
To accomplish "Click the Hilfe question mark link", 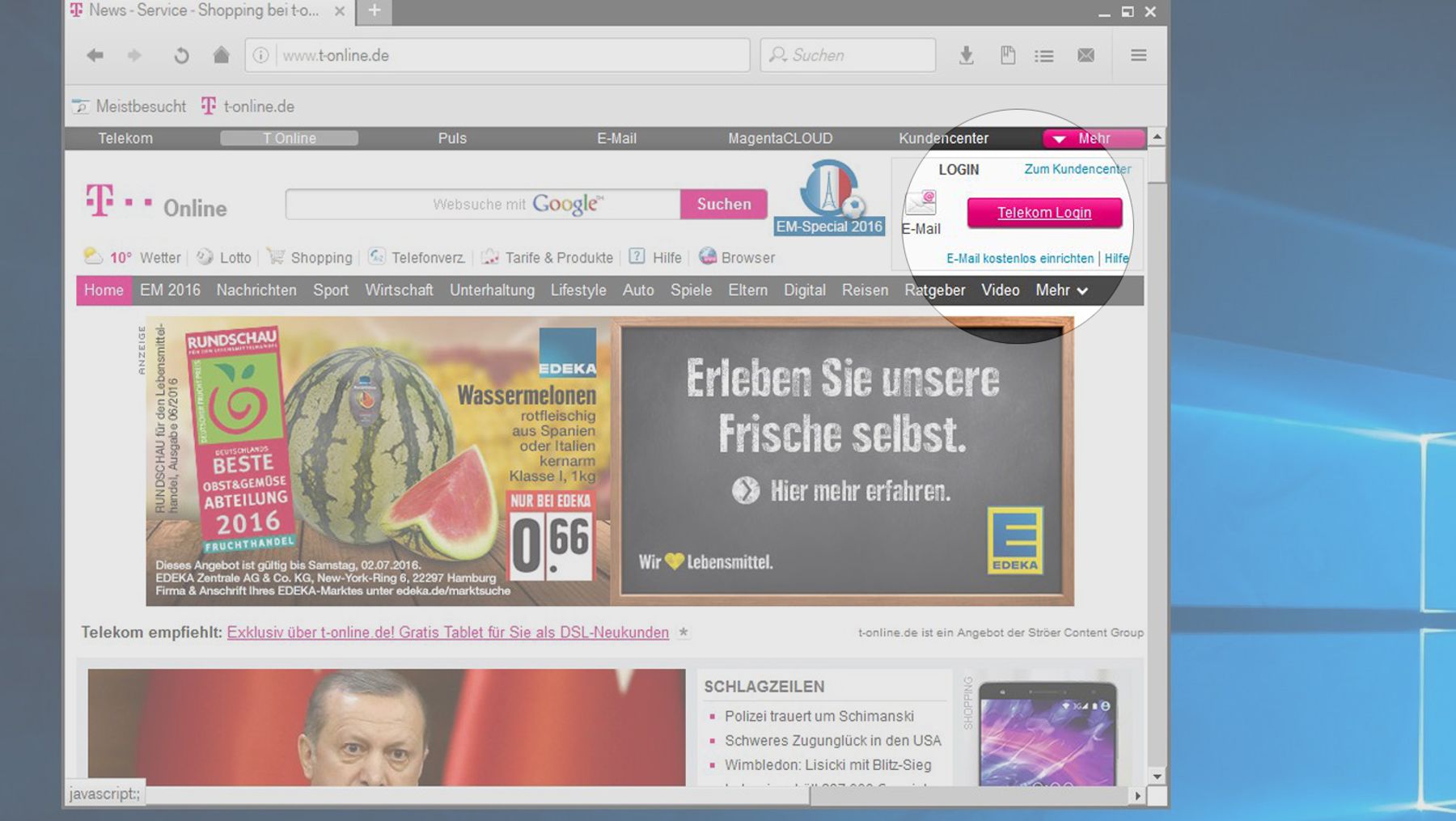I will click(x=655, y=257).
